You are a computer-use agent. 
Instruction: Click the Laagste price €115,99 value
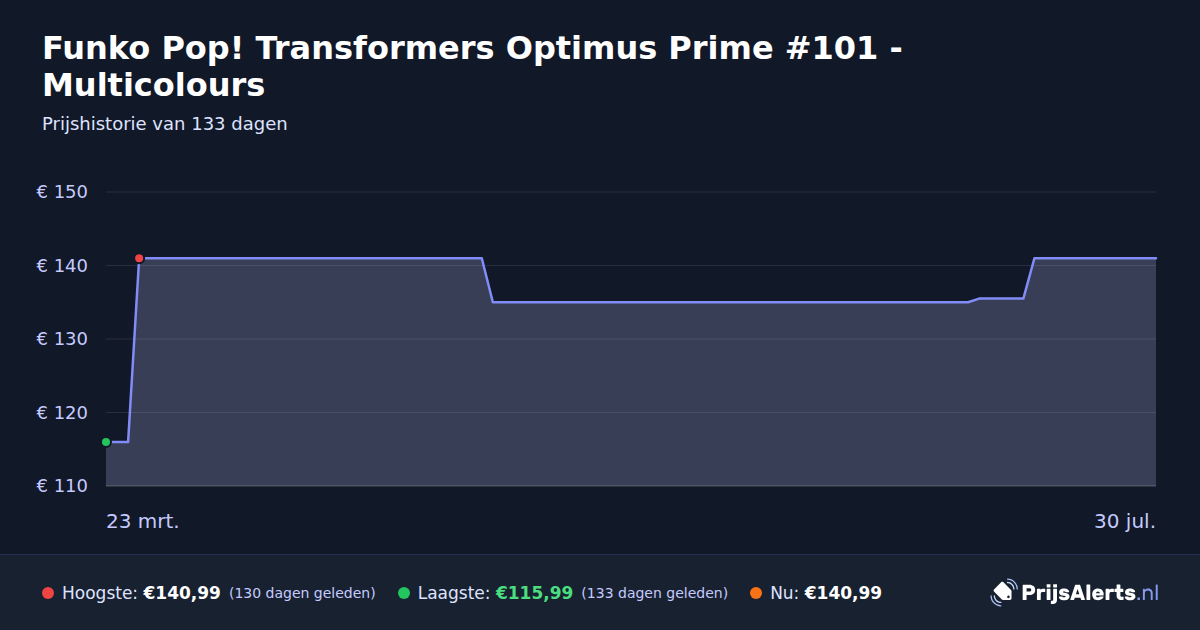(534, 593)
